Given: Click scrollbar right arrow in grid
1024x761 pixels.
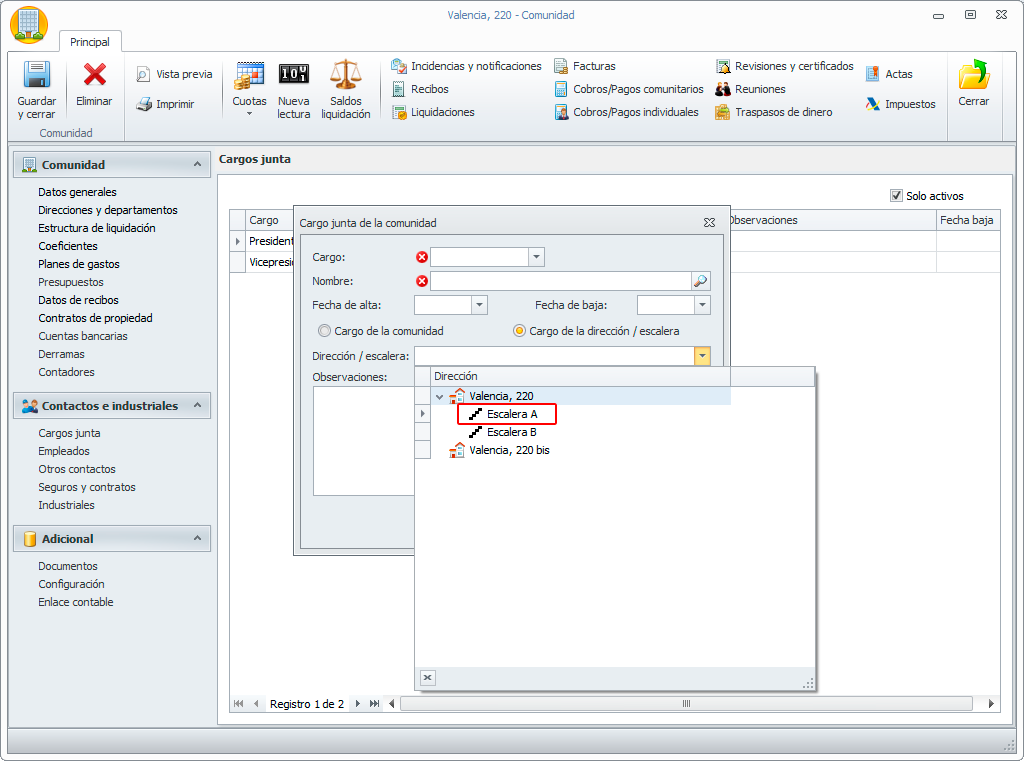Looking at the screenshot, I should (x=991, y=704).
